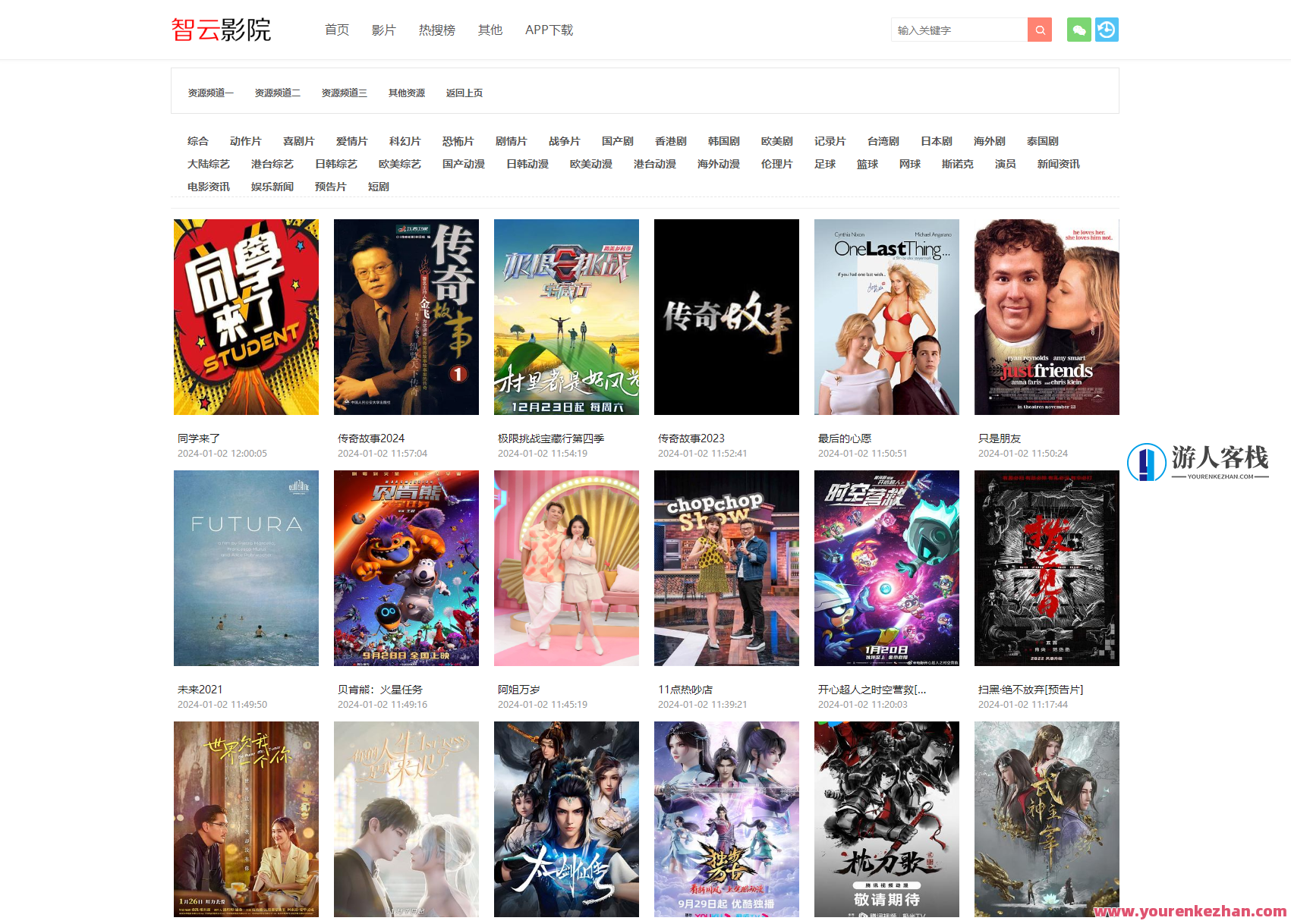Open the 首页 menu item
1291x924 pixels.
point(337,30)
